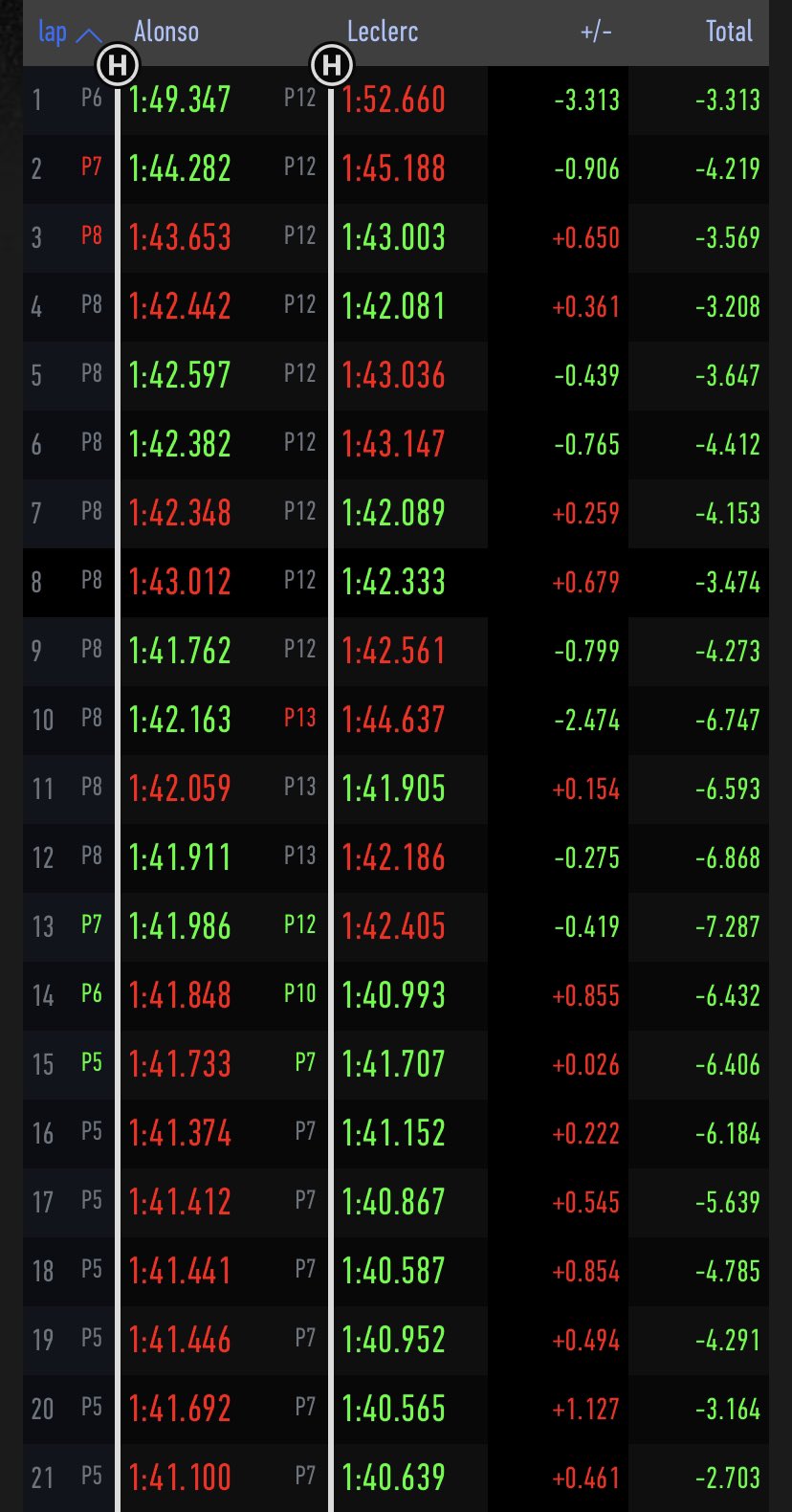792x1512 pixels.
Task: Click Alonso's 1:41.100 time
Action: [180, 1478]
